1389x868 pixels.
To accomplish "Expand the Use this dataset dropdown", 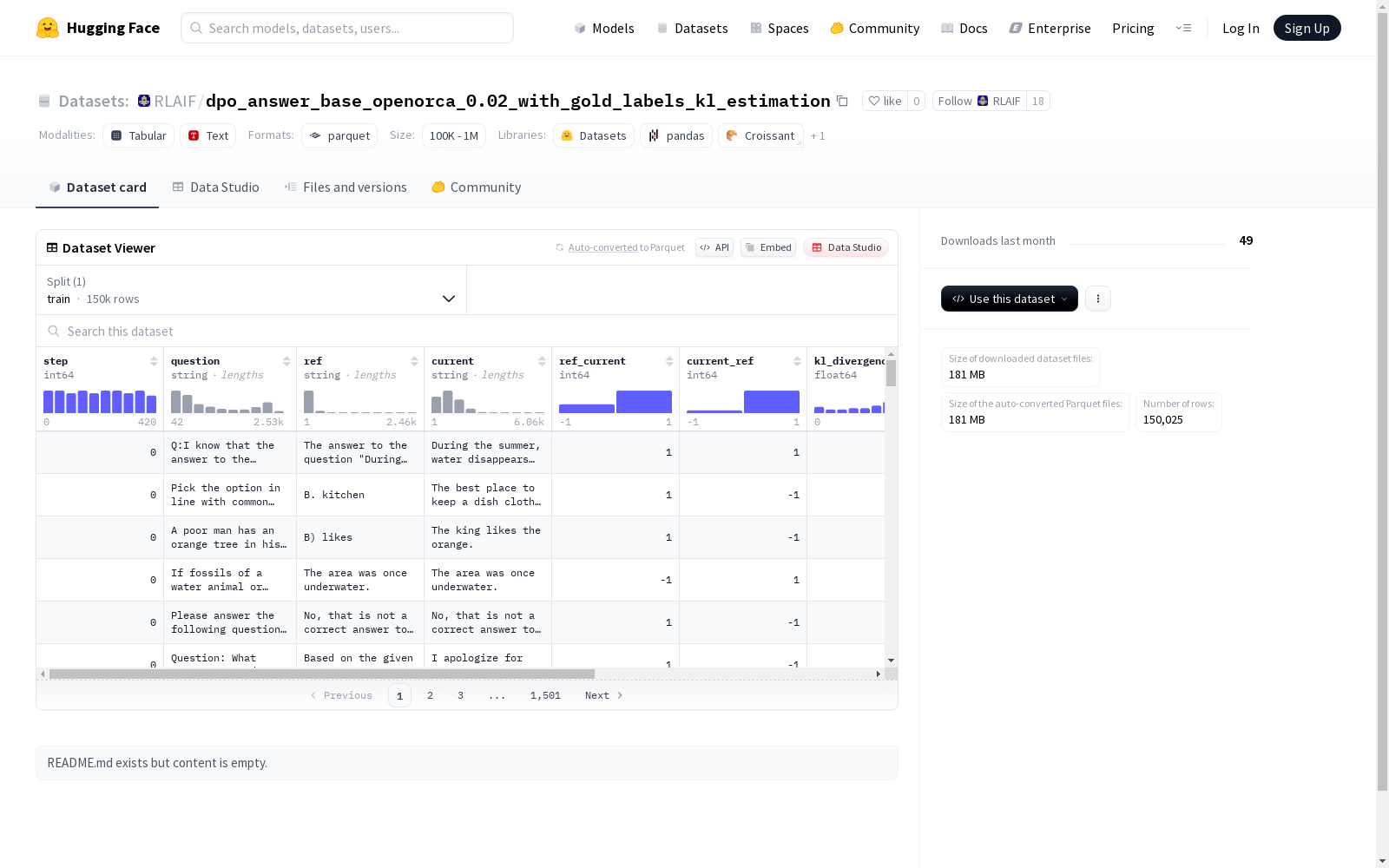I will (1010, 299).
